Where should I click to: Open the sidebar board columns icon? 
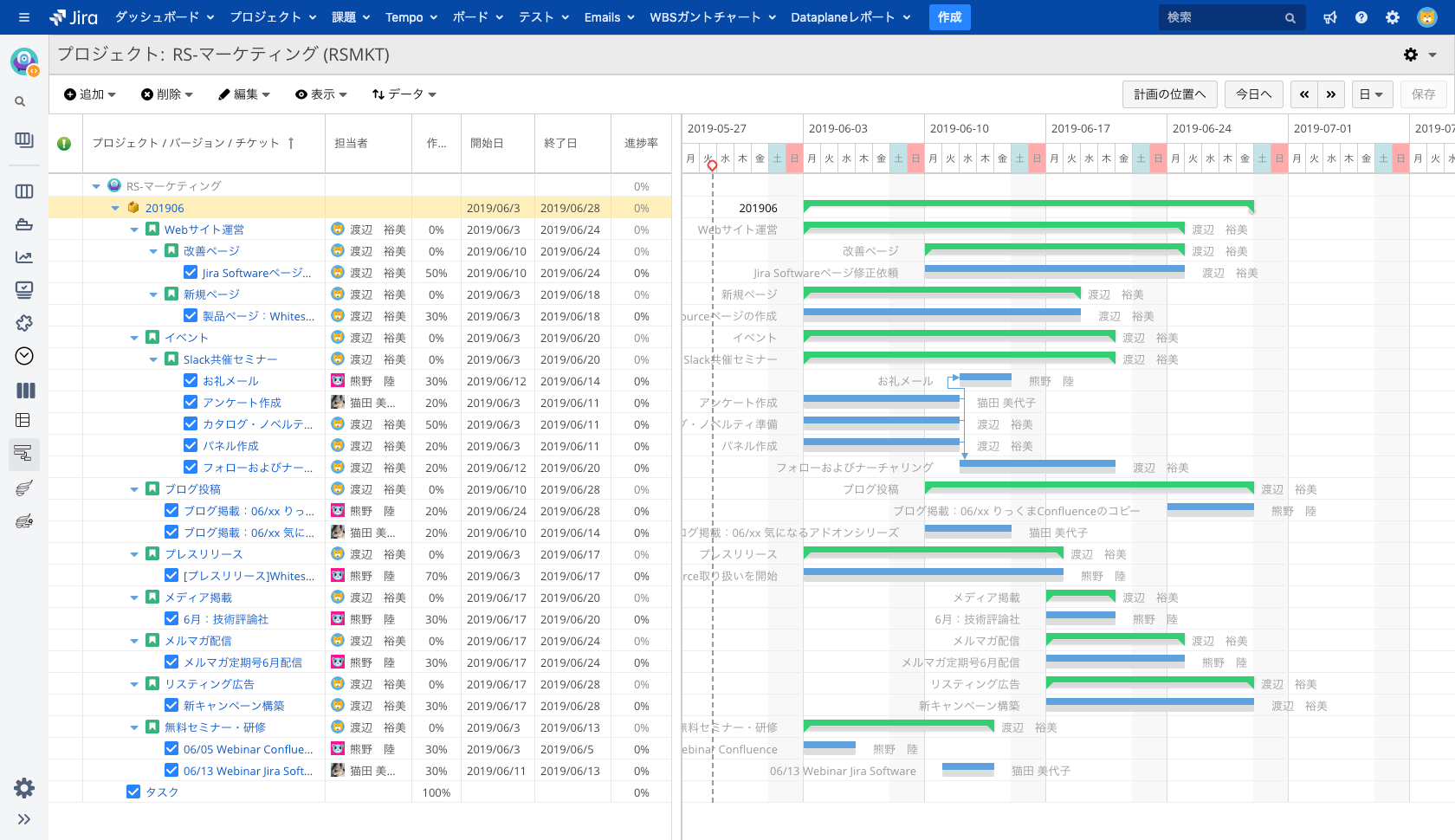pyautogui.click(x=24, y=191)
